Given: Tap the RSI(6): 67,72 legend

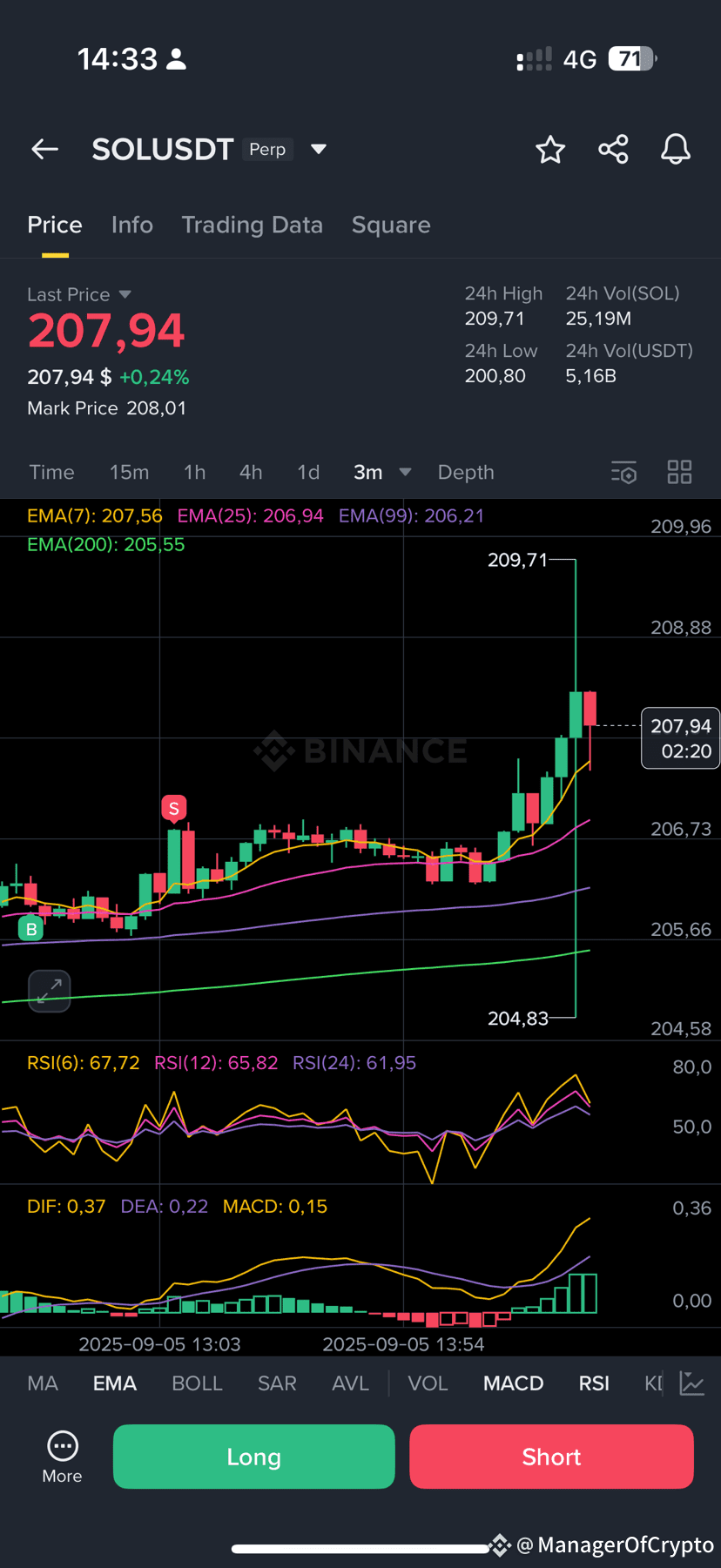Looking at the screenshot, I should 84,1063.
